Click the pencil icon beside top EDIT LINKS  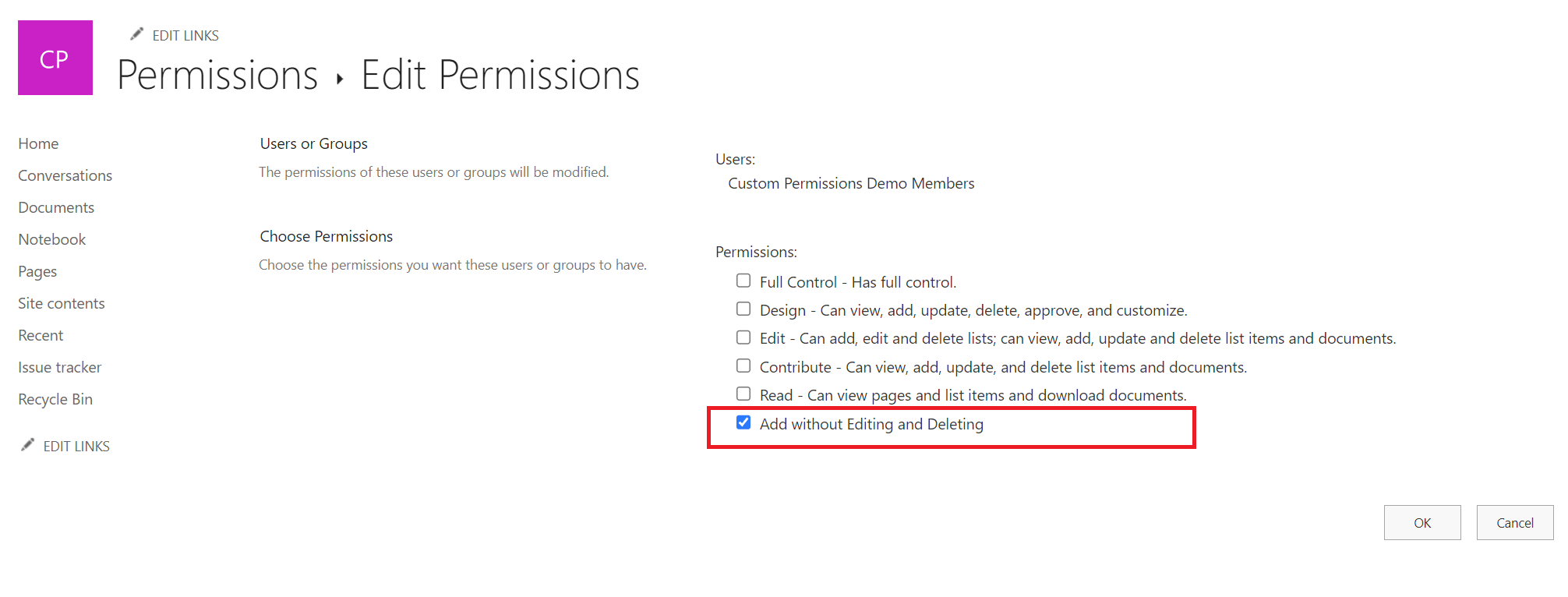[x=136, y=34]
